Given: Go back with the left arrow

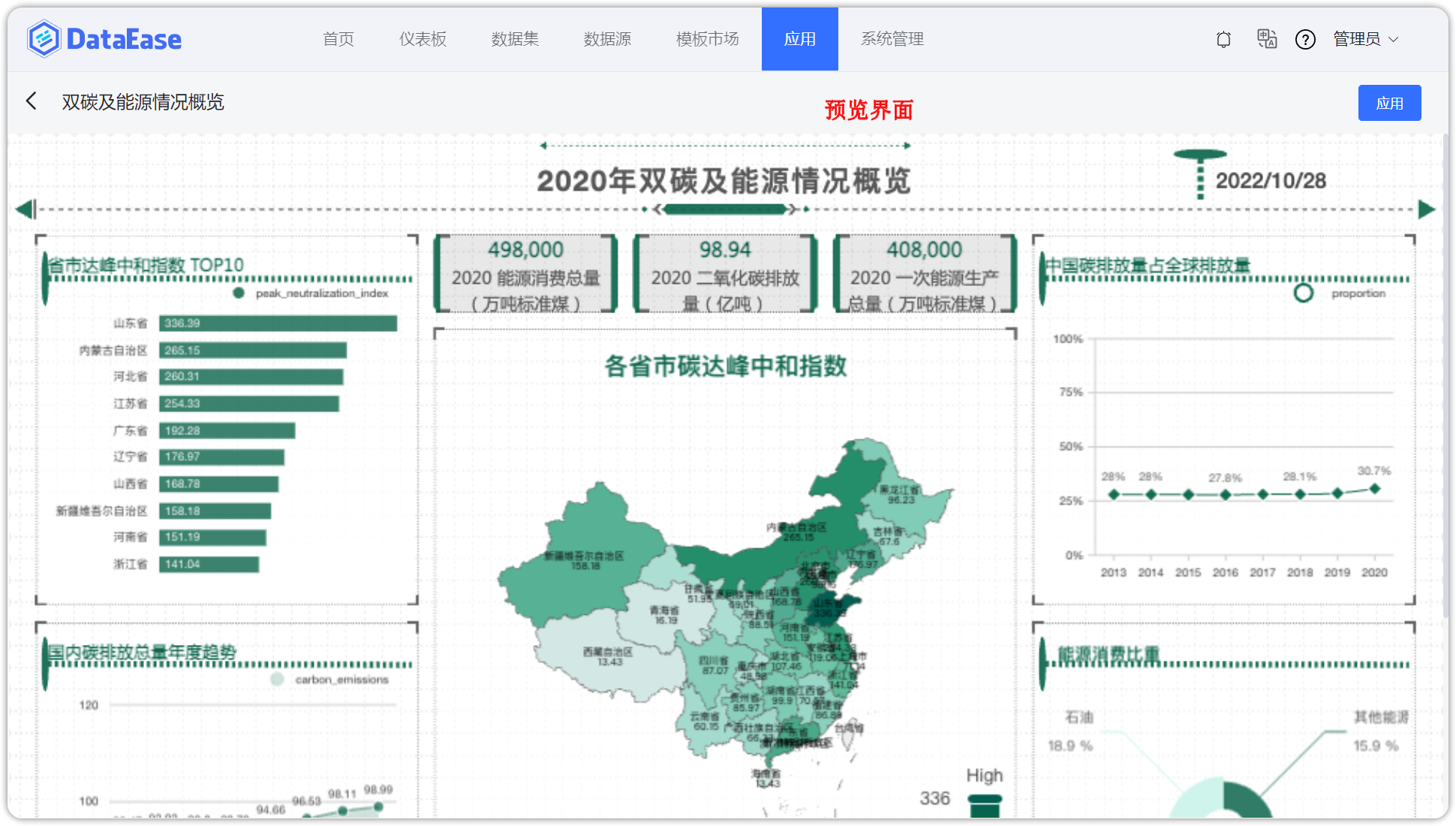Looking at the screenshot, I should [x=32, y=101].
